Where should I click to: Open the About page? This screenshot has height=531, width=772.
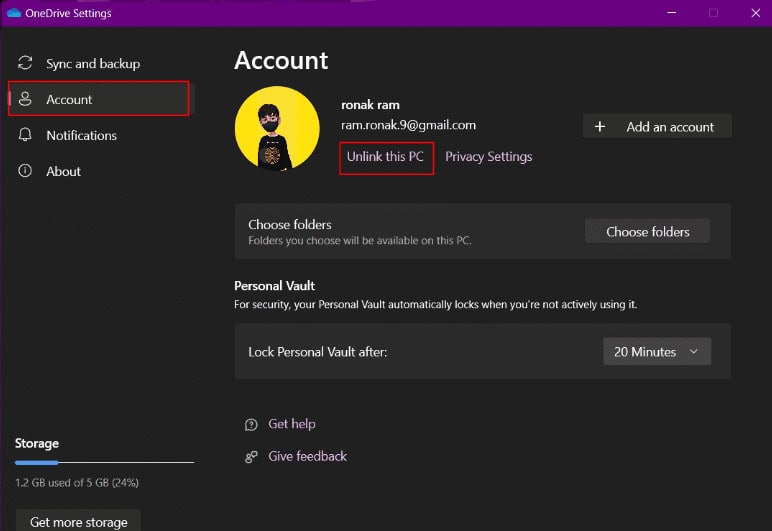101,171
